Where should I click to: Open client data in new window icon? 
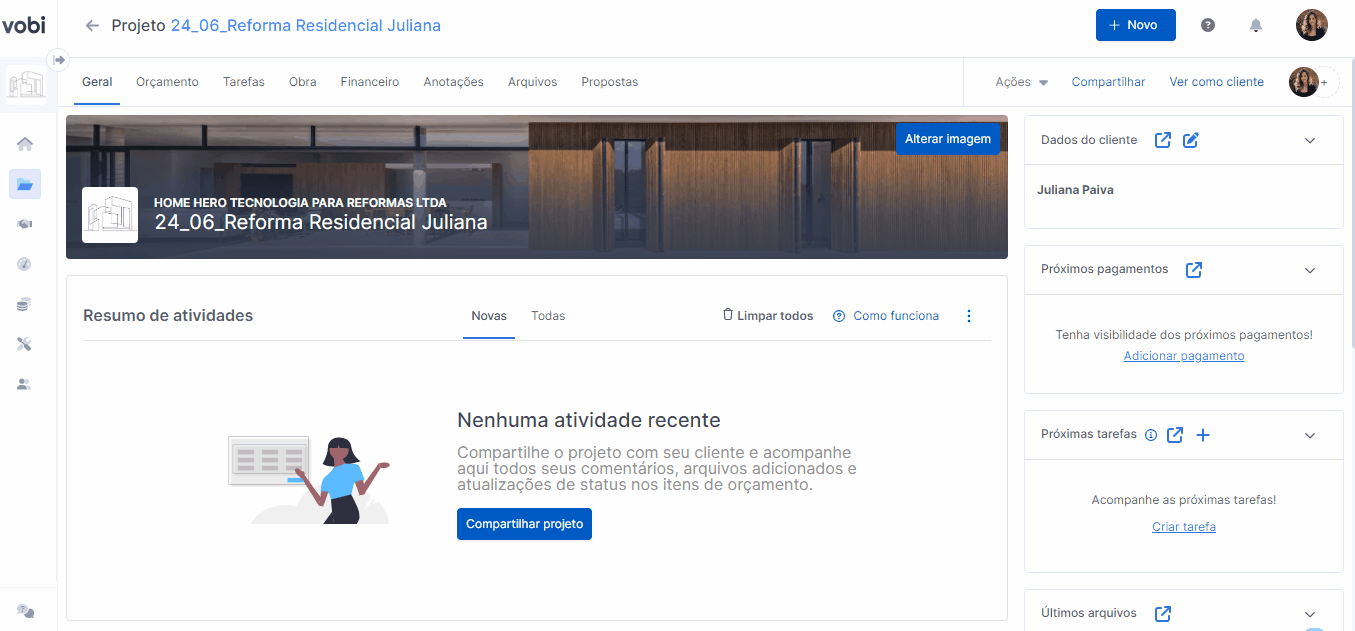pyautogui.click(x=1162, y=140)
